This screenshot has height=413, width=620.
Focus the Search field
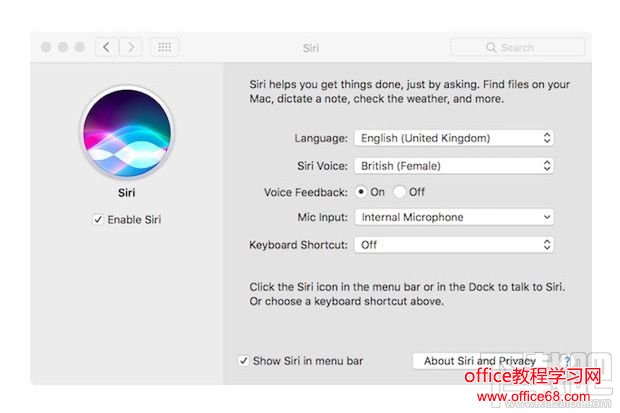point(518,47)
